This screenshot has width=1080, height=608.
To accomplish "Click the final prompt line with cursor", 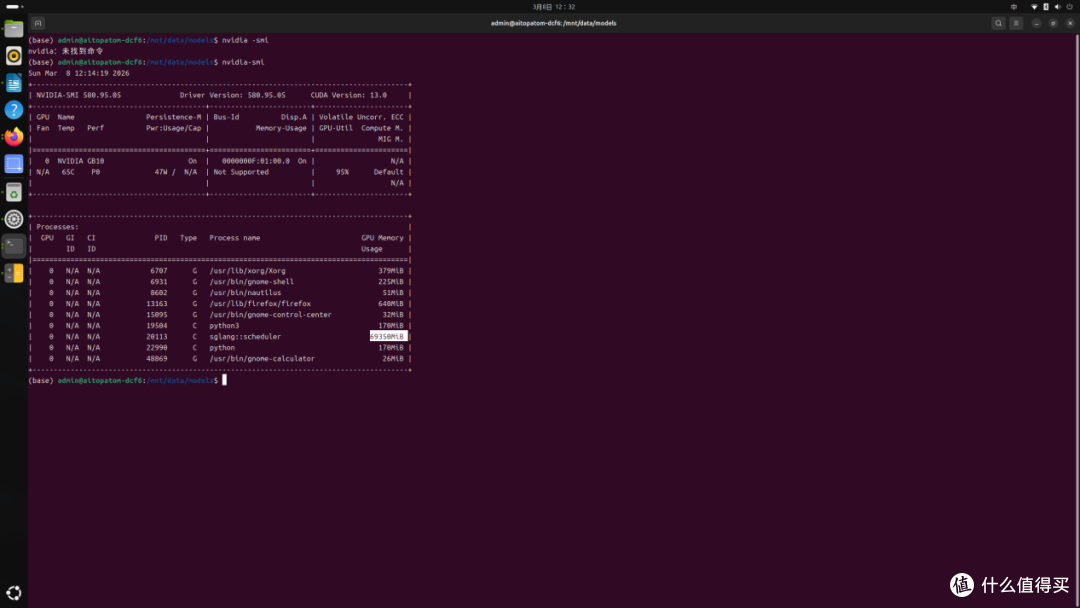I will [127, 380].
